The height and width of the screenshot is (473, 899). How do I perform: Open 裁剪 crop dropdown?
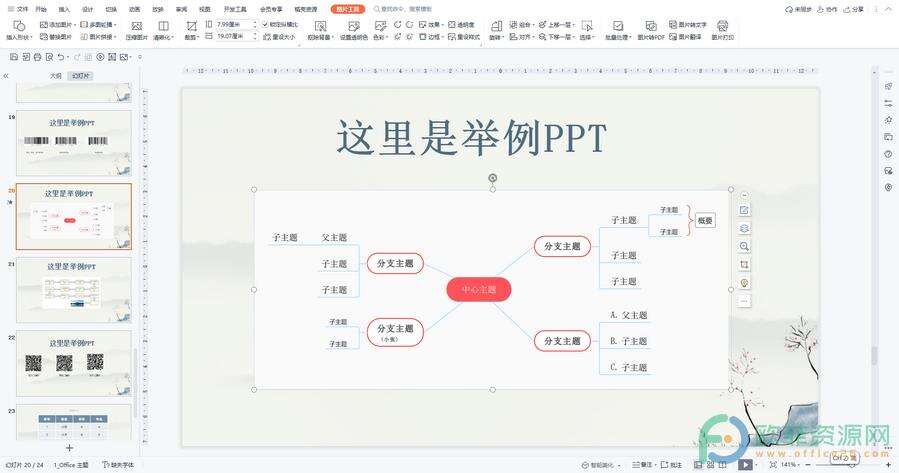pyautogui.click(x=191, y=30)
